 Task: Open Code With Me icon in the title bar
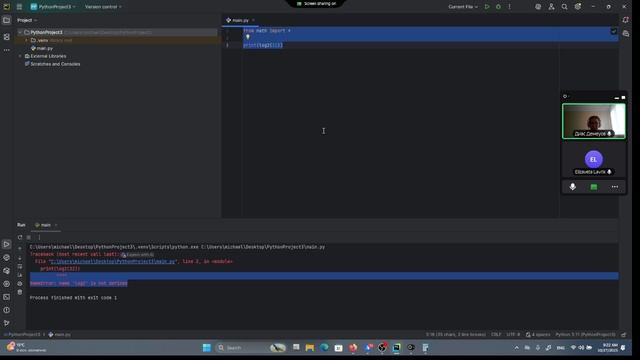[551, 7]
